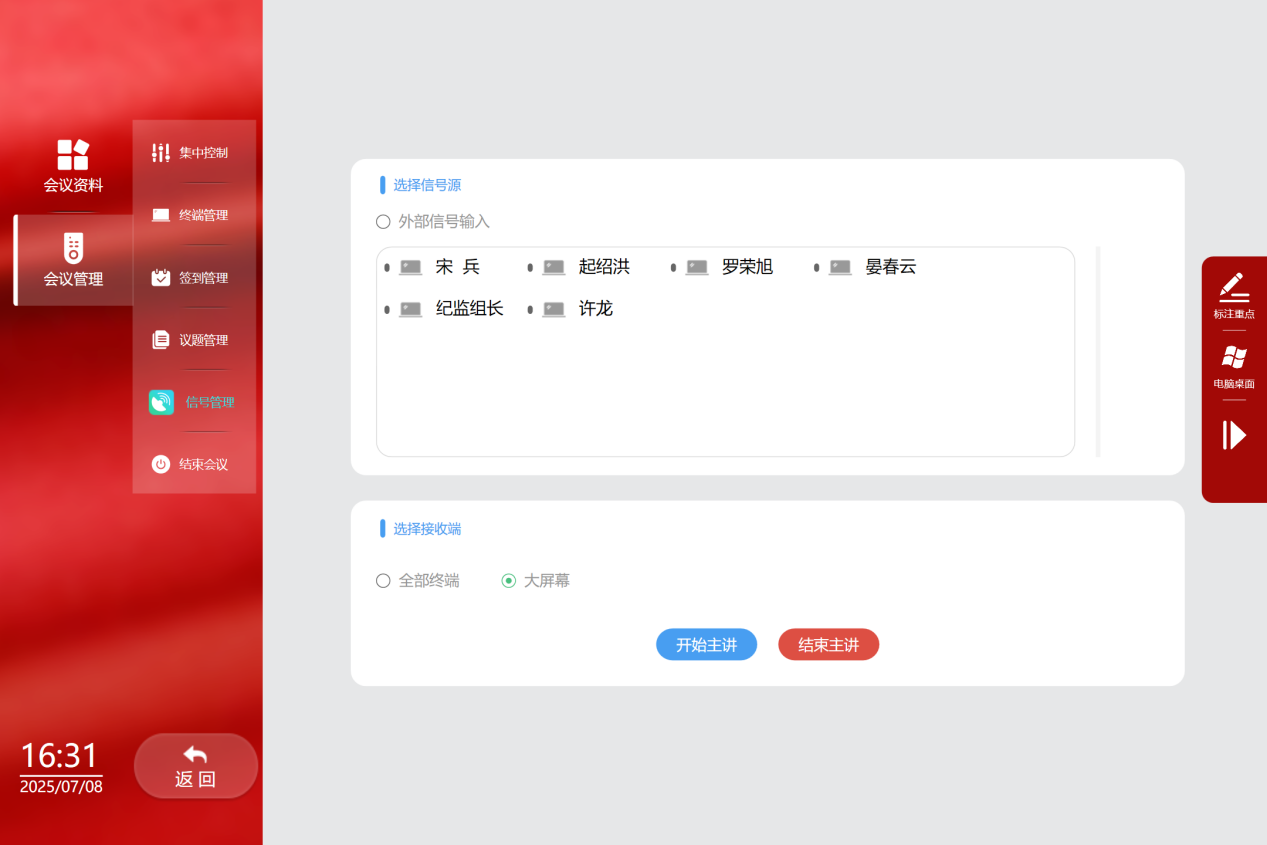Click the date 2025/07/08

[61, 786]
